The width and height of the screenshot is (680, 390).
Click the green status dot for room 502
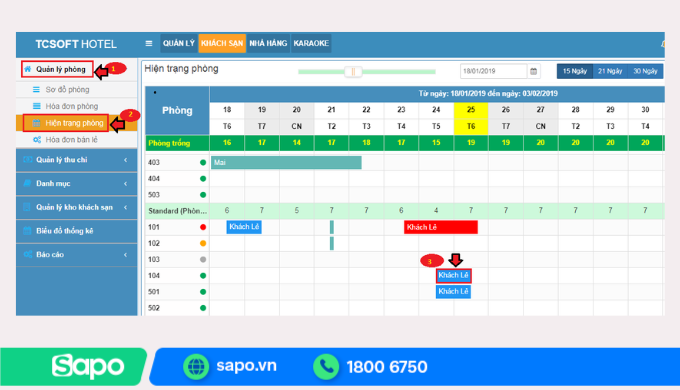click(x=203, y=308)
